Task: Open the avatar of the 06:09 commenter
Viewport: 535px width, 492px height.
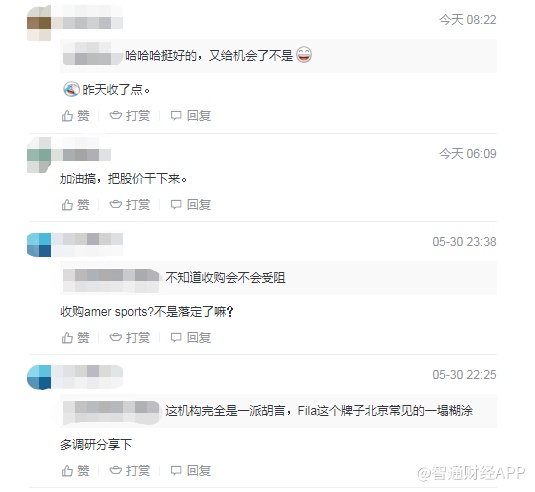Action: [39, 155]
